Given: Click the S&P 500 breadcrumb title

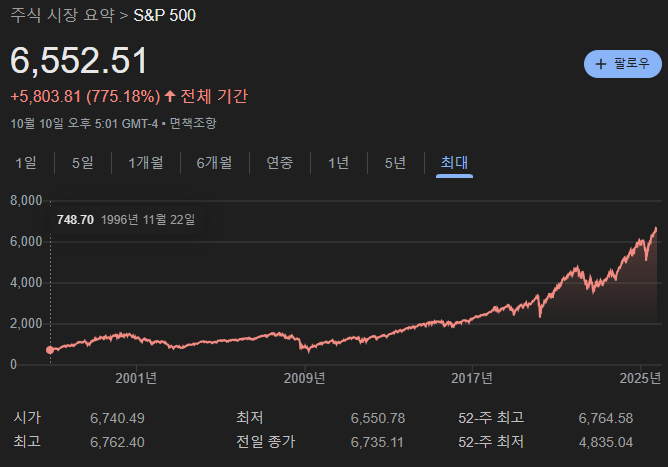Looking at the screenshot, I should (x=165, y=19).
